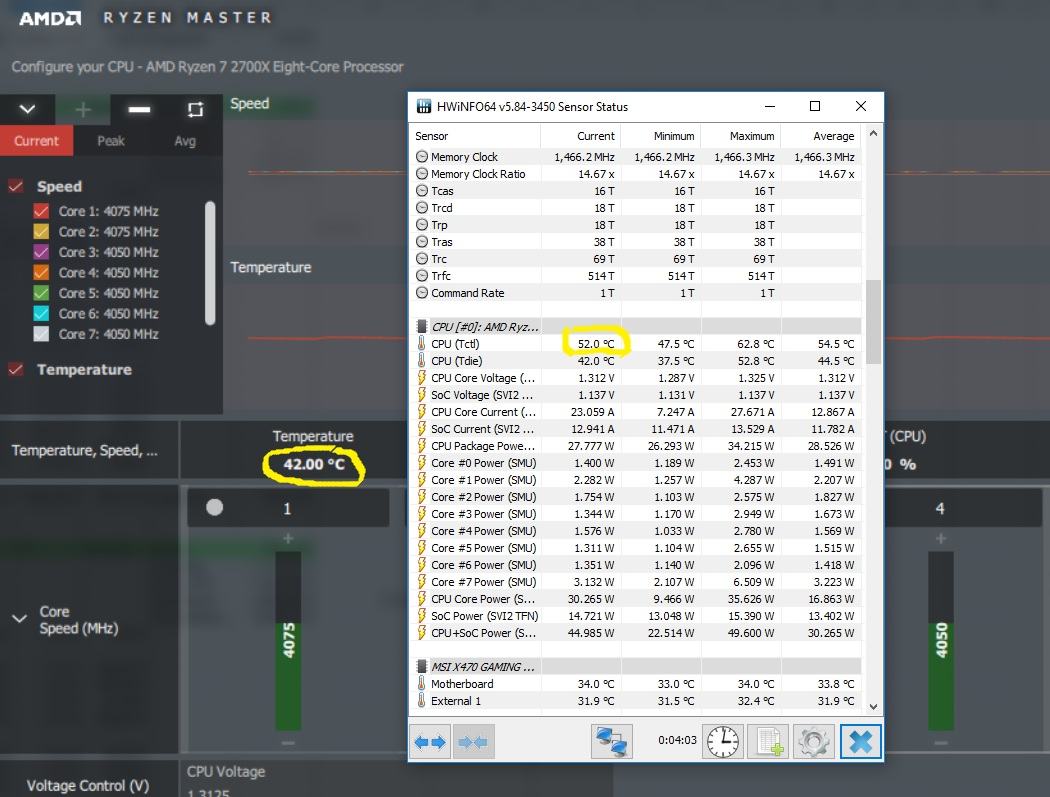
Task: Toggle the Core 1 4075 MHz checkbox
Action: pyautogui.click(x=42, y=211)
